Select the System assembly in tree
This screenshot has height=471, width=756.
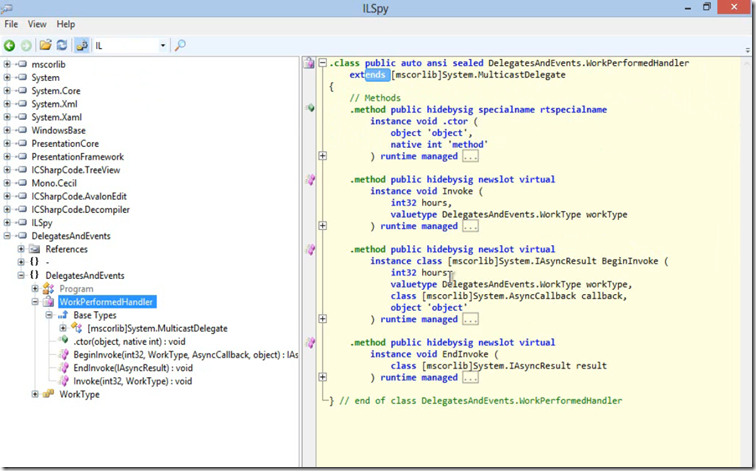[45, 78]
